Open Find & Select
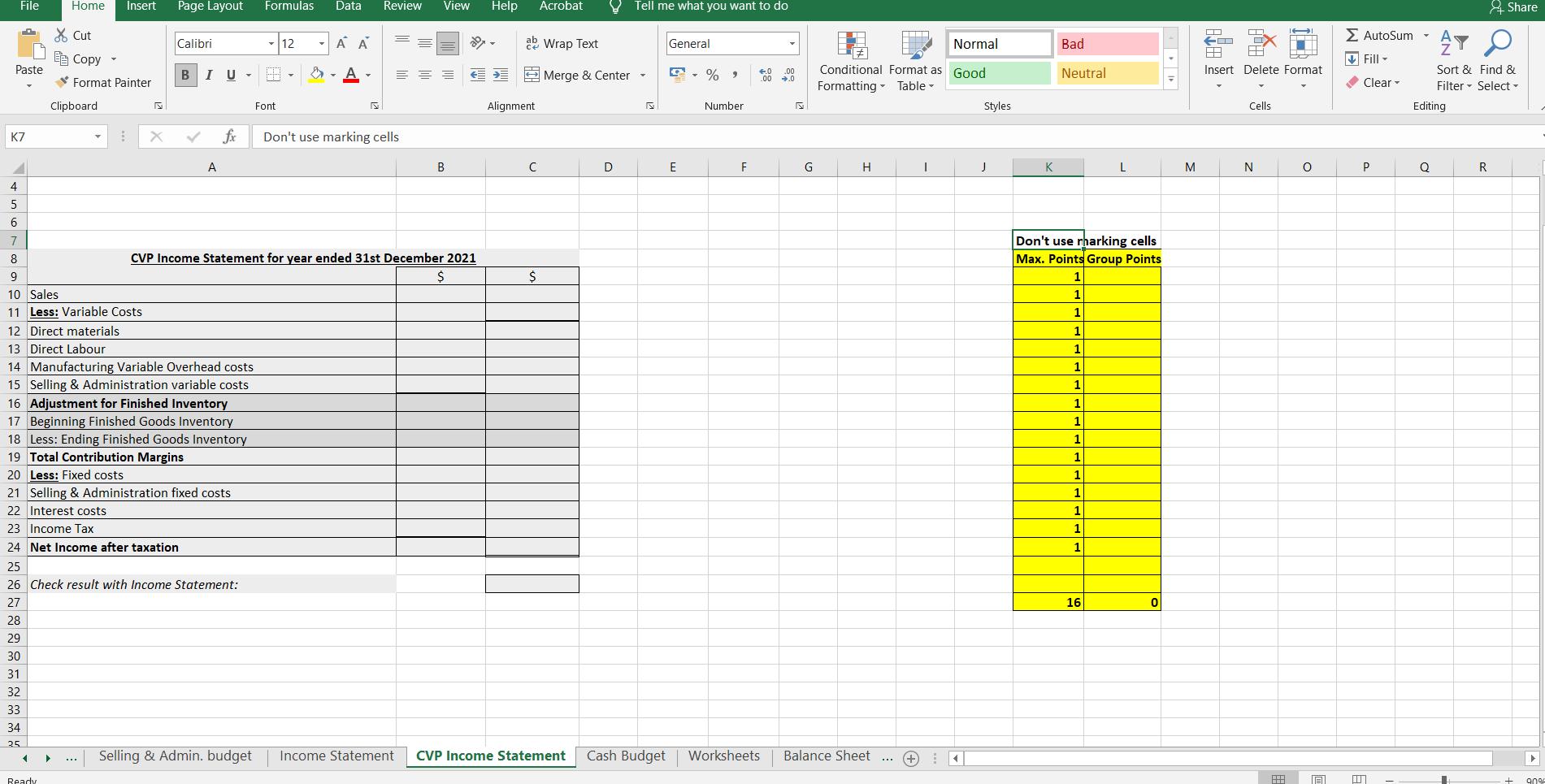 coord(1497,61)
